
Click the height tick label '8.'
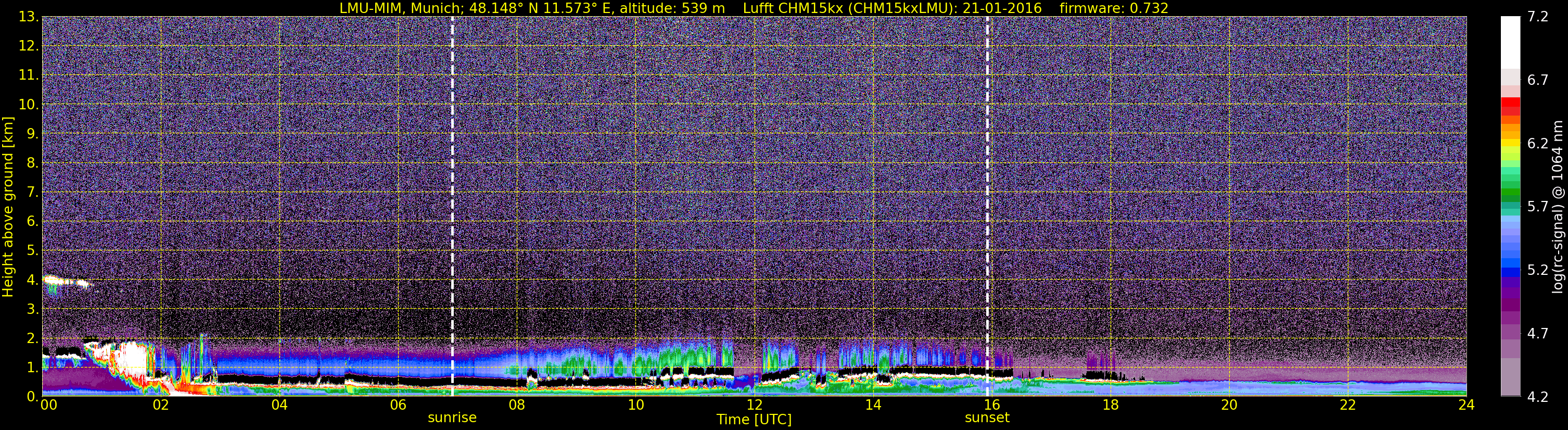[32, 162]
